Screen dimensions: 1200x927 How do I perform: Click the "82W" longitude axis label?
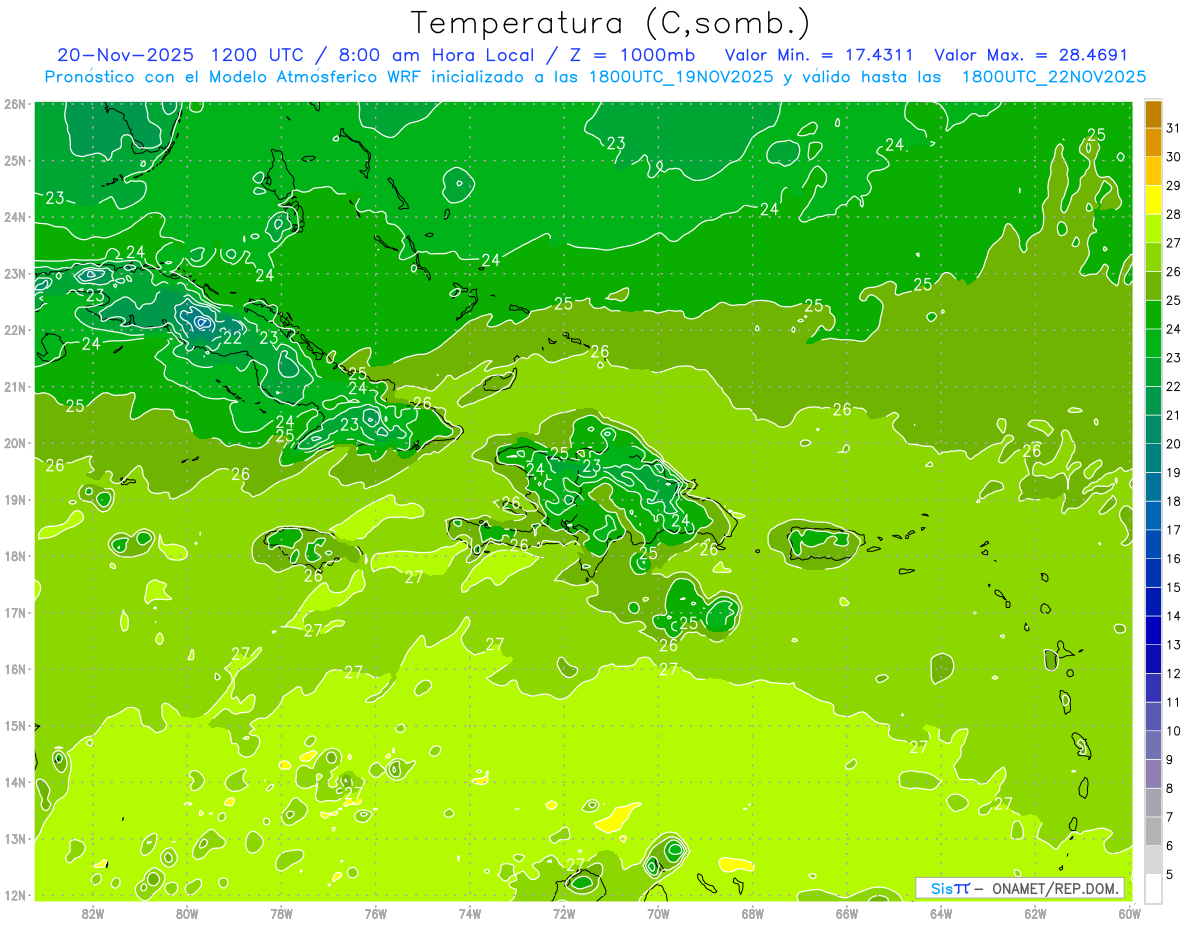[x=93, y=913]
